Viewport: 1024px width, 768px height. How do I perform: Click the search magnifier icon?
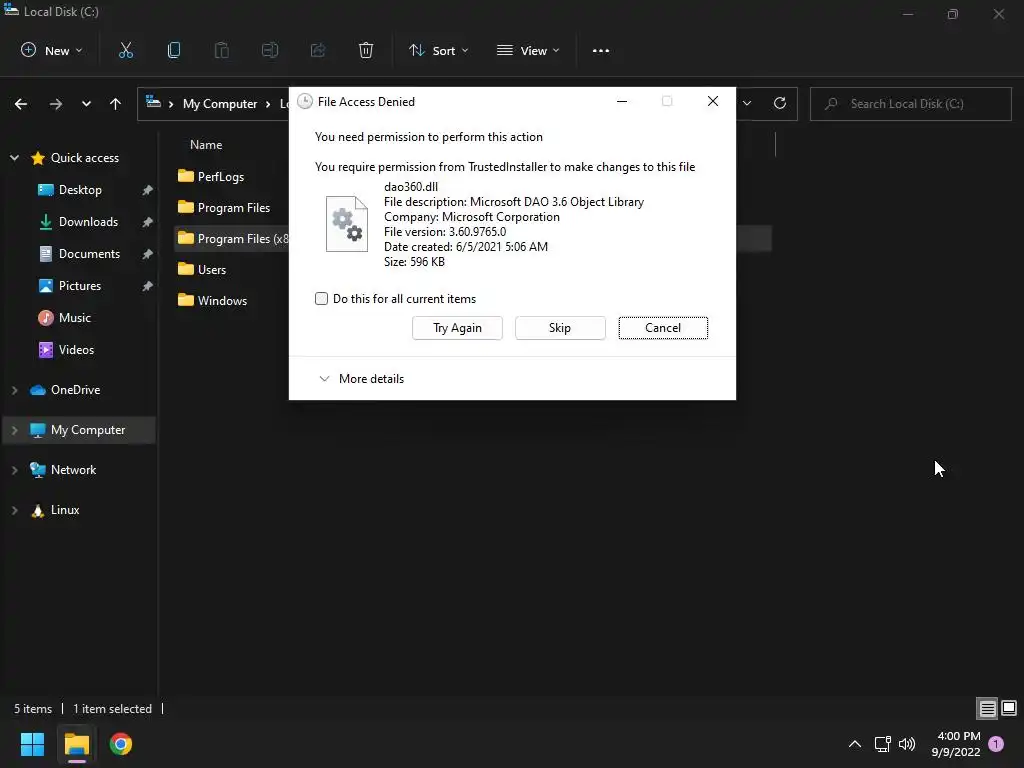click(831, 103)
